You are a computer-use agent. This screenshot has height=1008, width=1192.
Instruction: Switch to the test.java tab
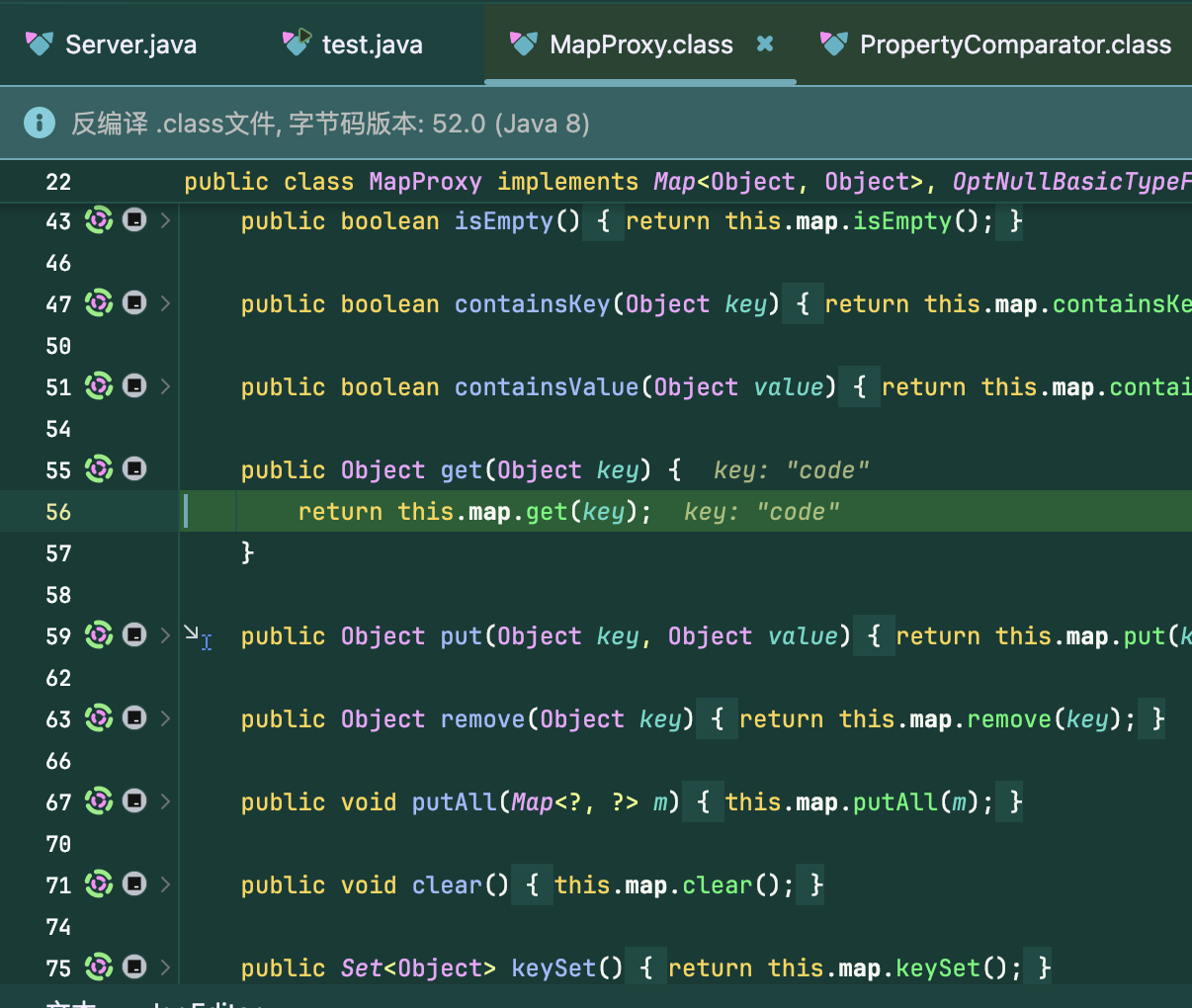click(x=353, y=44)
